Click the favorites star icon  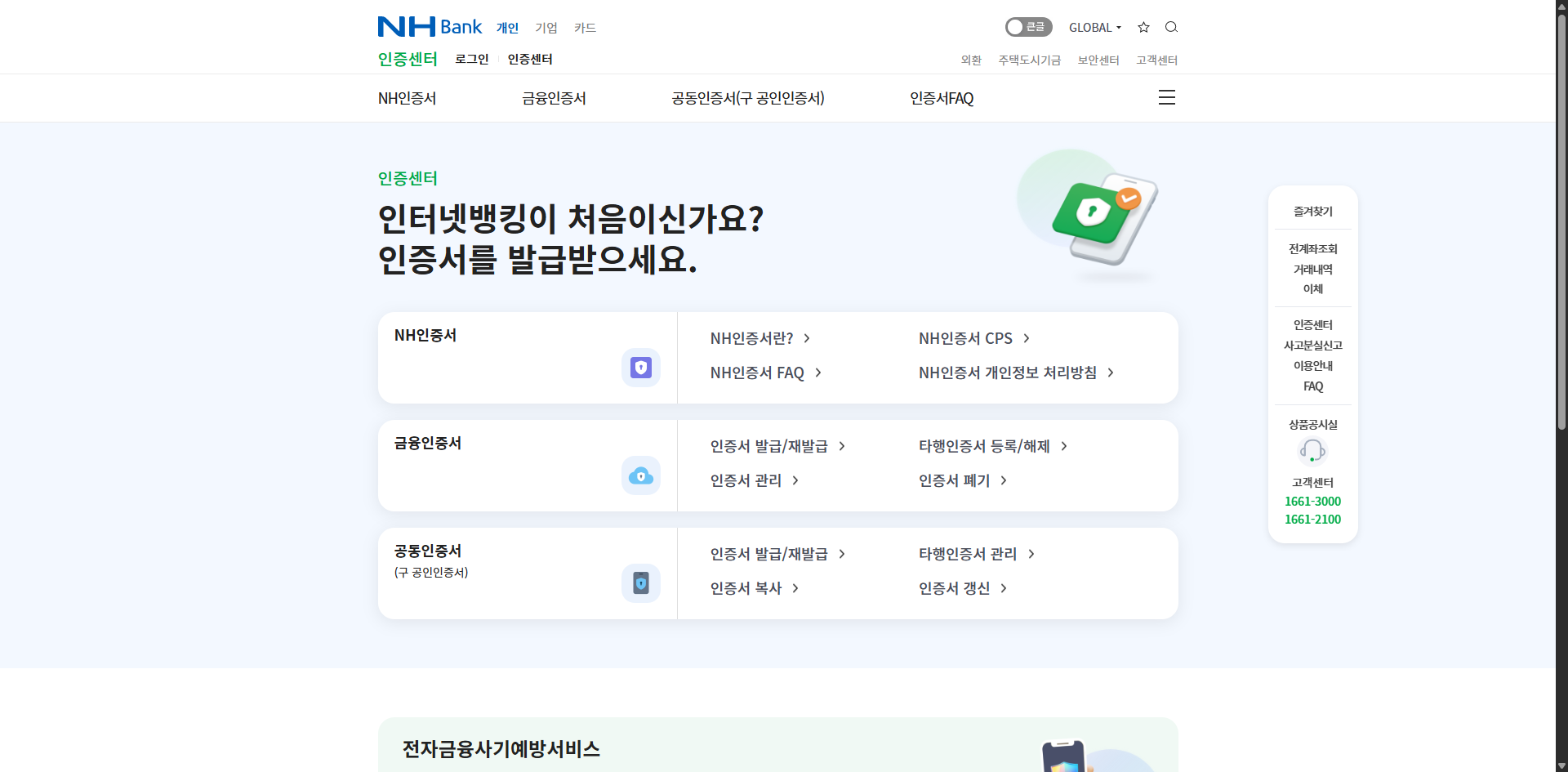(x=1143, y=27)
